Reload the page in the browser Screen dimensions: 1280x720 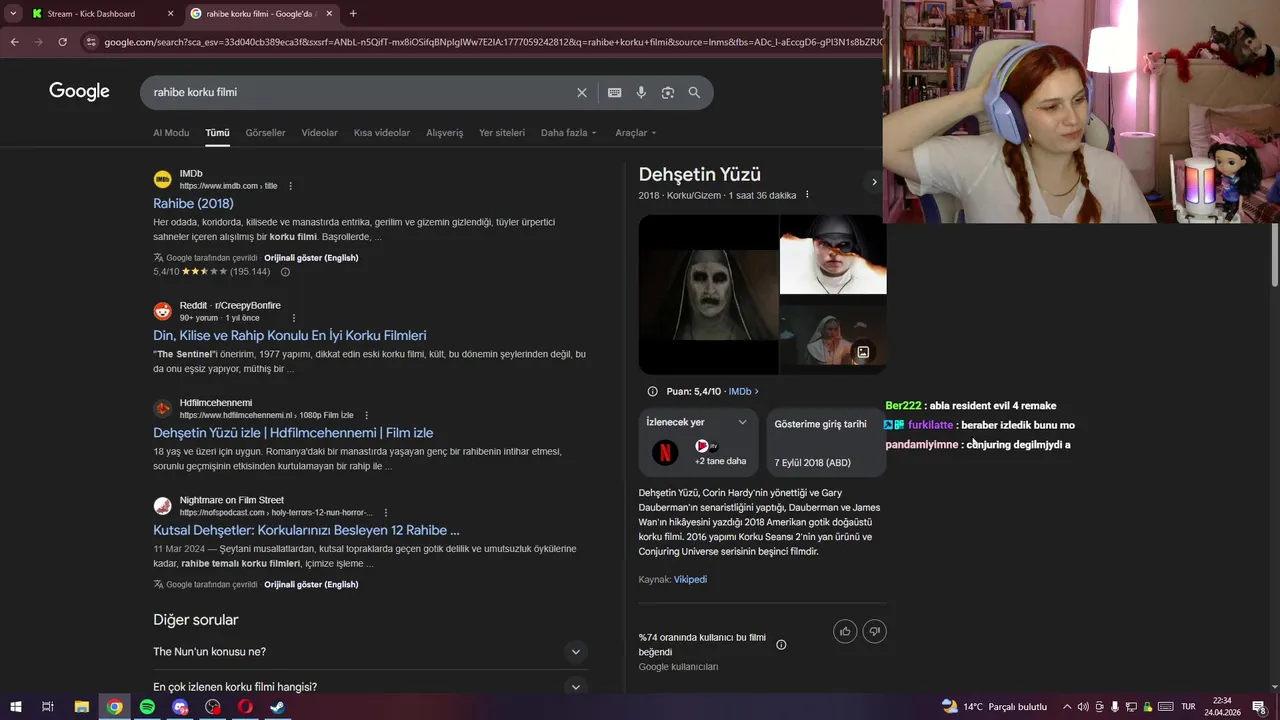click(x=62, y=42)
